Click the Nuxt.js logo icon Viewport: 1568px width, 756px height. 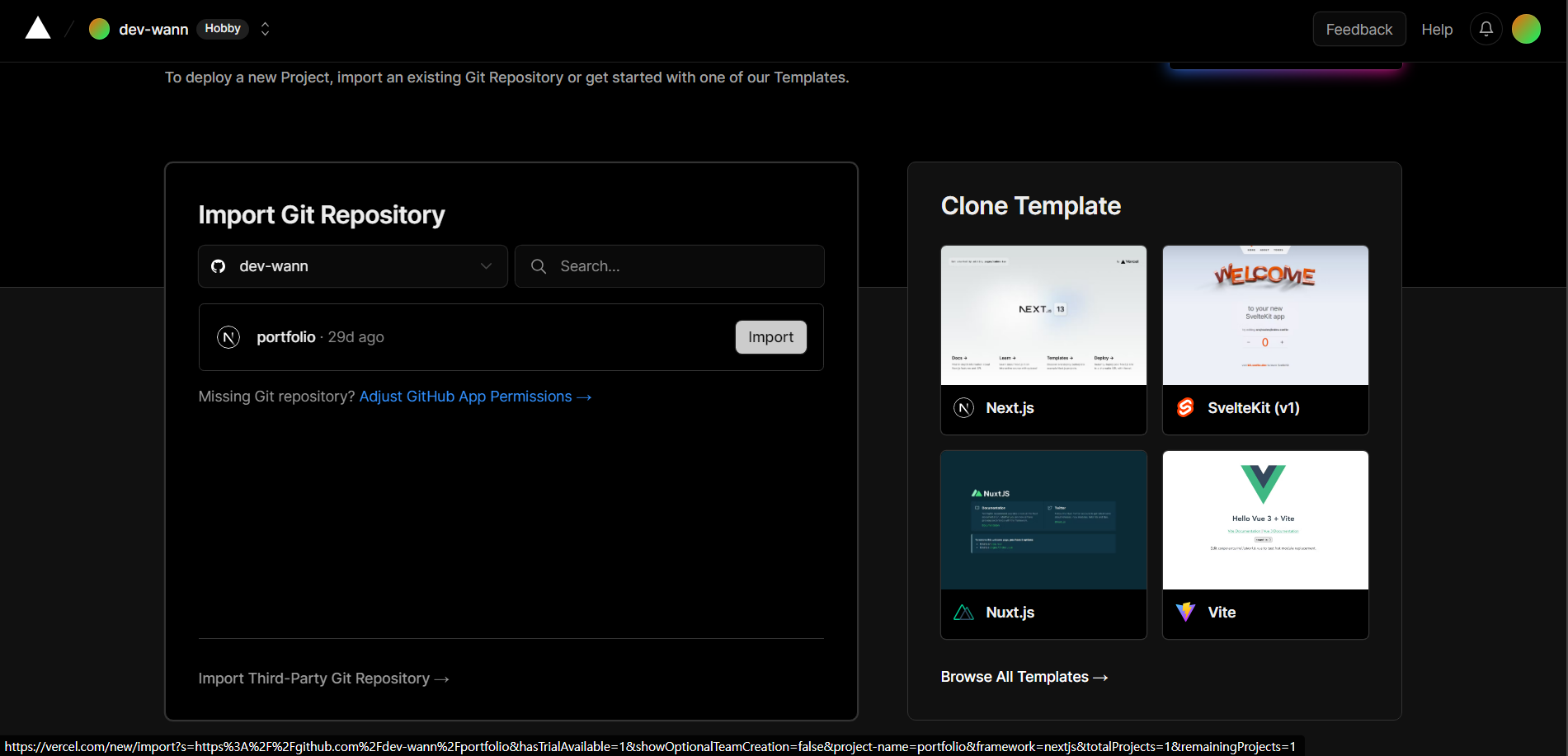(x=963, y=613)
